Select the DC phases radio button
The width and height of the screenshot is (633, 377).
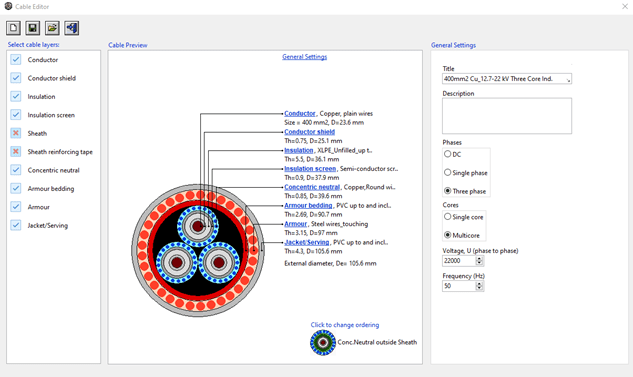[447, 154]
